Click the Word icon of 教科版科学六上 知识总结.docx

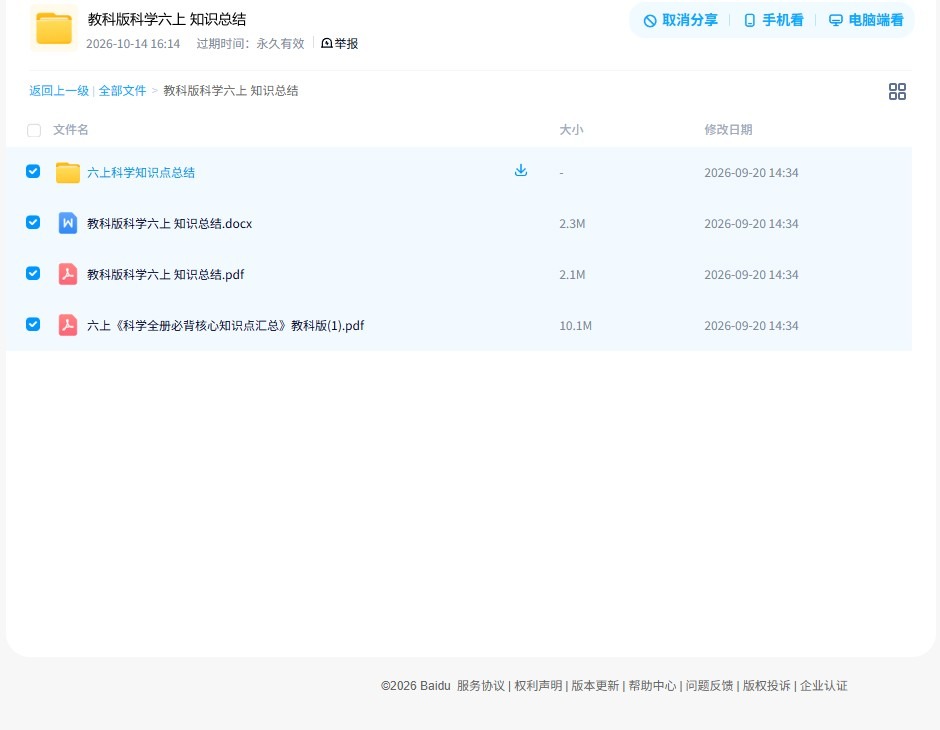68,224
